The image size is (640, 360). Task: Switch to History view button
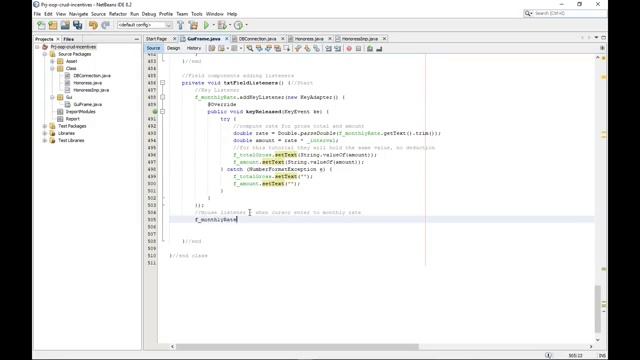click(x=194, y=48)
